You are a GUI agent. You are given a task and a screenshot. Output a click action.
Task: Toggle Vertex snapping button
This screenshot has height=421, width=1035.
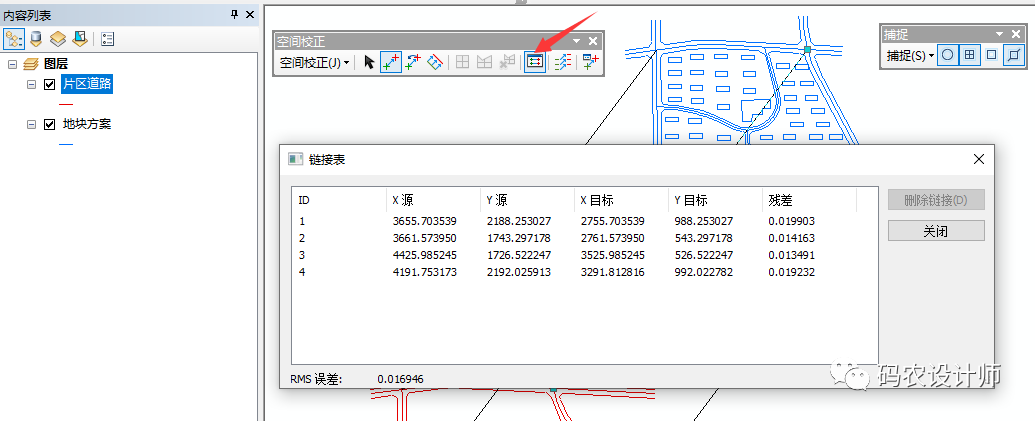[x=991, y=55]
